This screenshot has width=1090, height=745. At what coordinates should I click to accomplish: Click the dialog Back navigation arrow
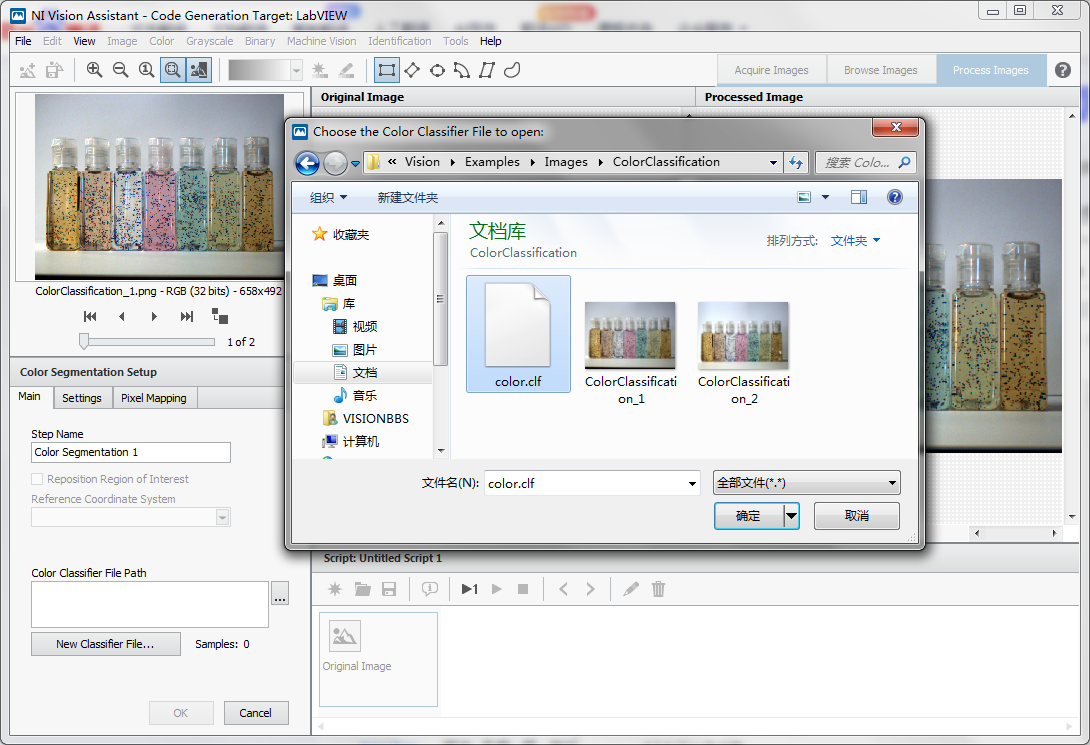coord(308,162)
